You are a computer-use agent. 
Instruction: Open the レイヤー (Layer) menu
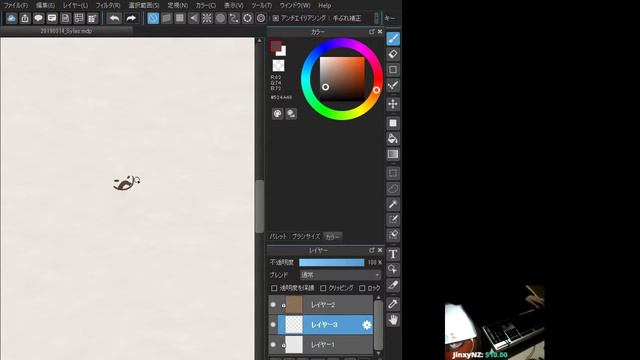tap(75, 5)
